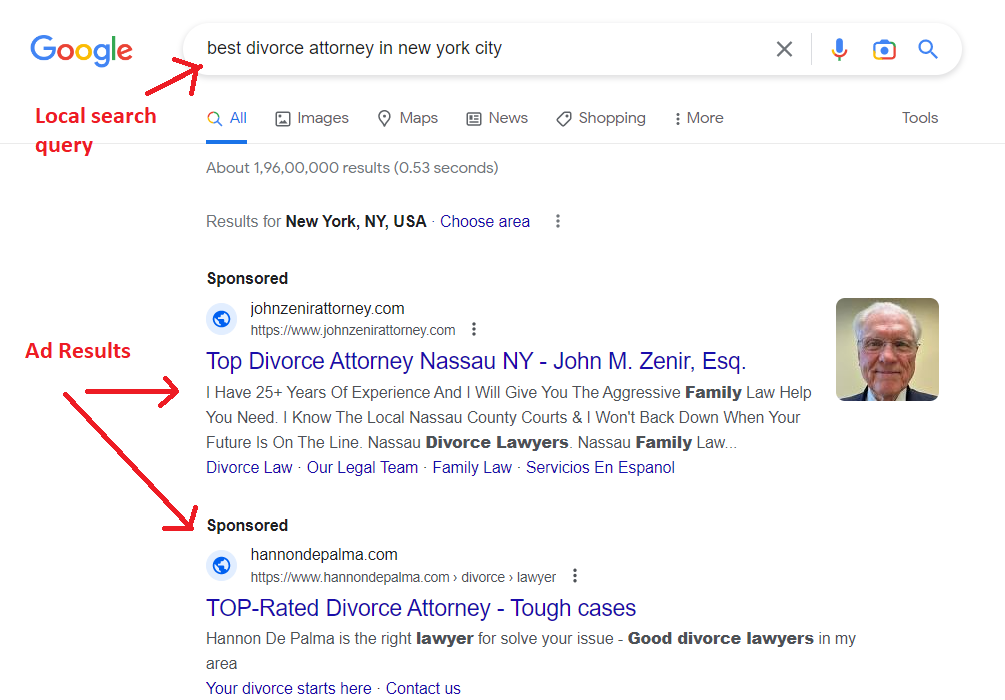Click the hannondepalma.com site name text

[324, 555]
